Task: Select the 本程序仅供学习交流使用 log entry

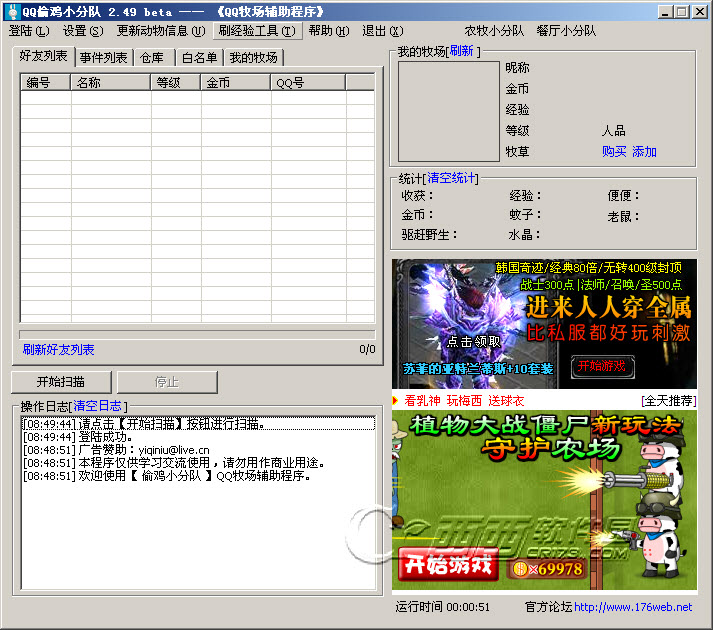Action: pyautogui.click(x=198, y=463)
